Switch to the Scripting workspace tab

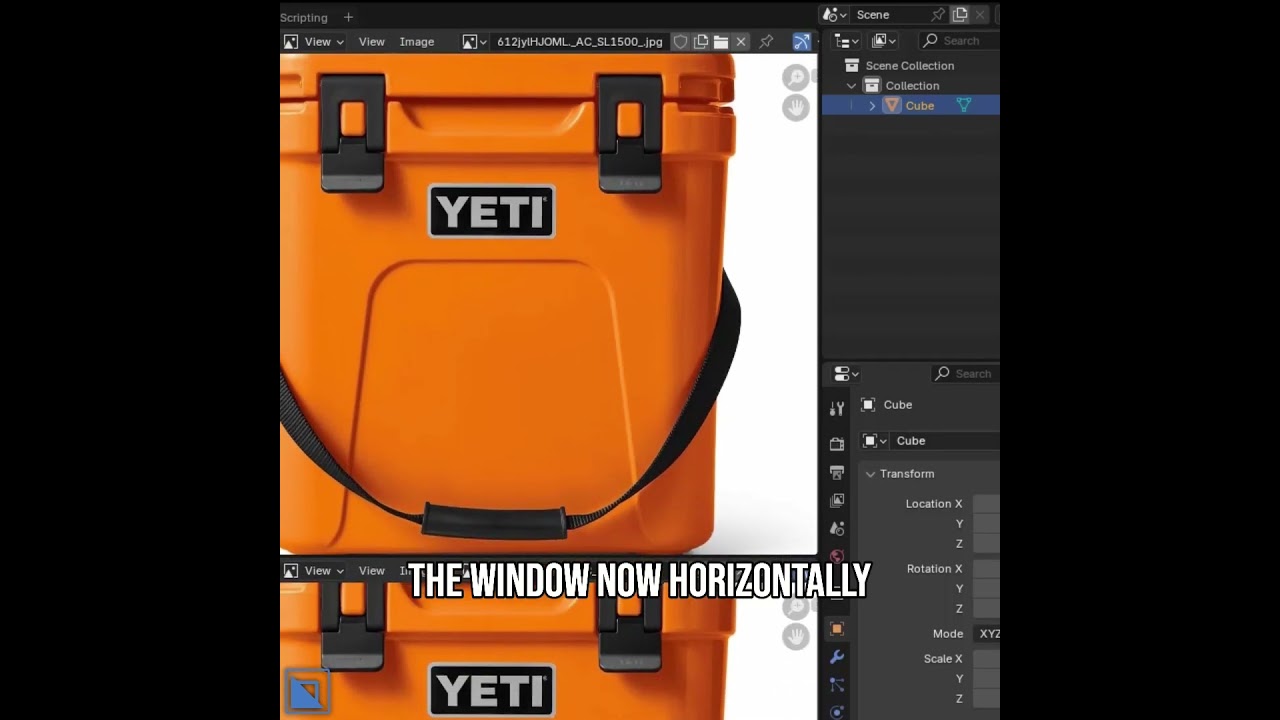click(304, 17)
